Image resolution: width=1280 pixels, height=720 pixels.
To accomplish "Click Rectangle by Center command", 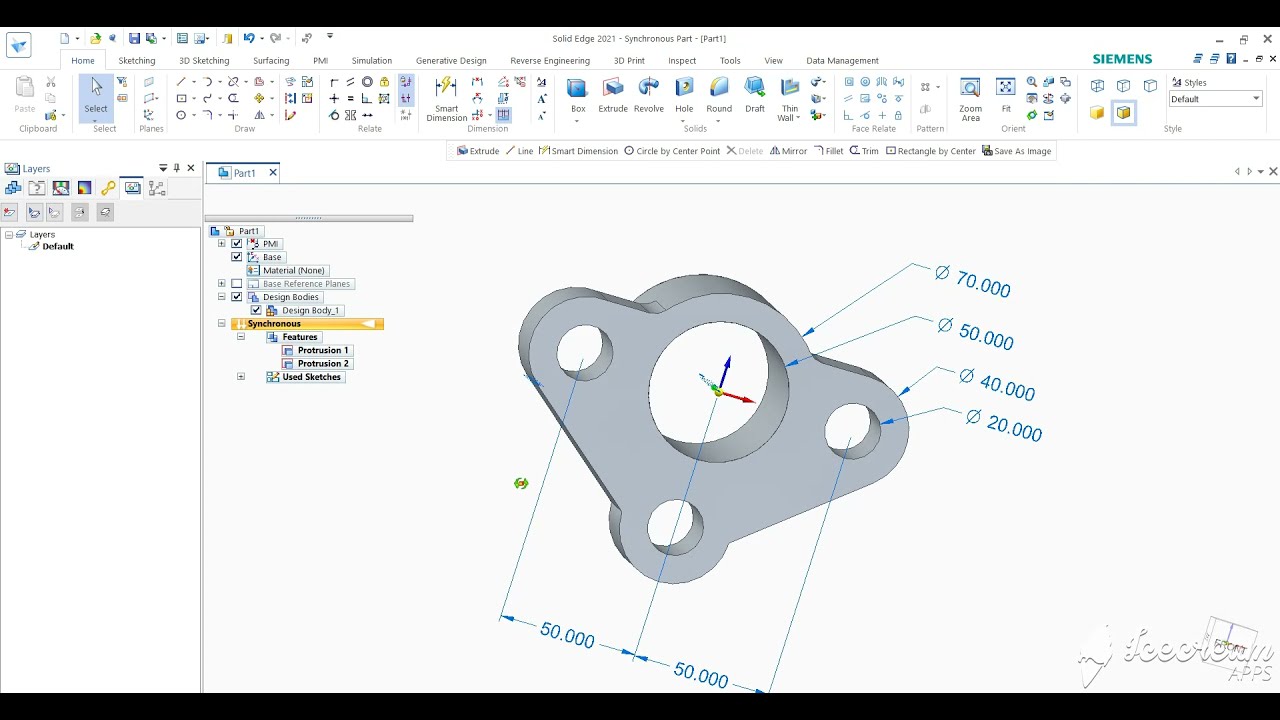I will (x=931, y=151).
